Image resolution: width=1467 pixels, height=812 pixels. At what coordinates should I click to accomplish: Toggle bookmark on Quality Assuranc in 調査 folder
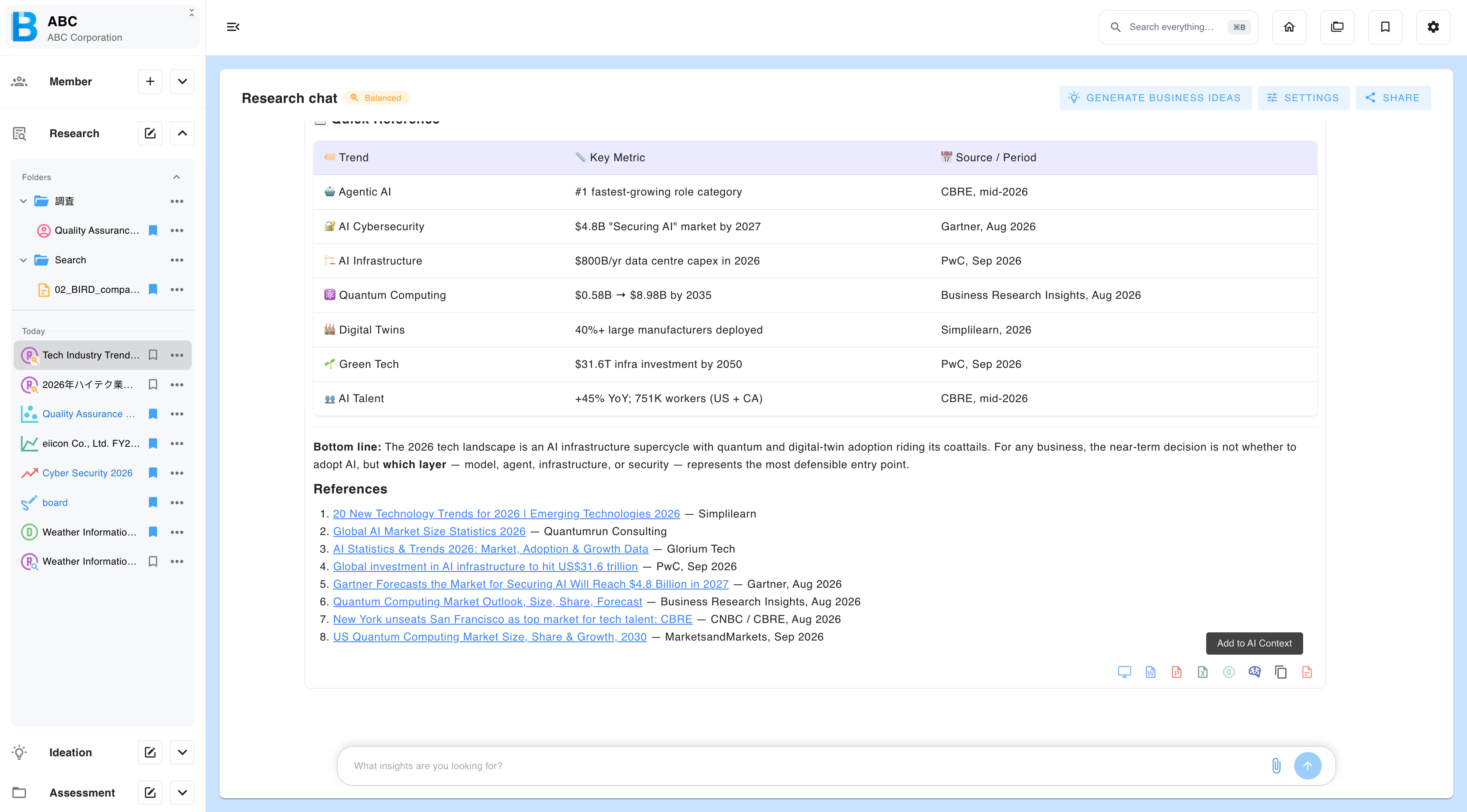point(153,231)
